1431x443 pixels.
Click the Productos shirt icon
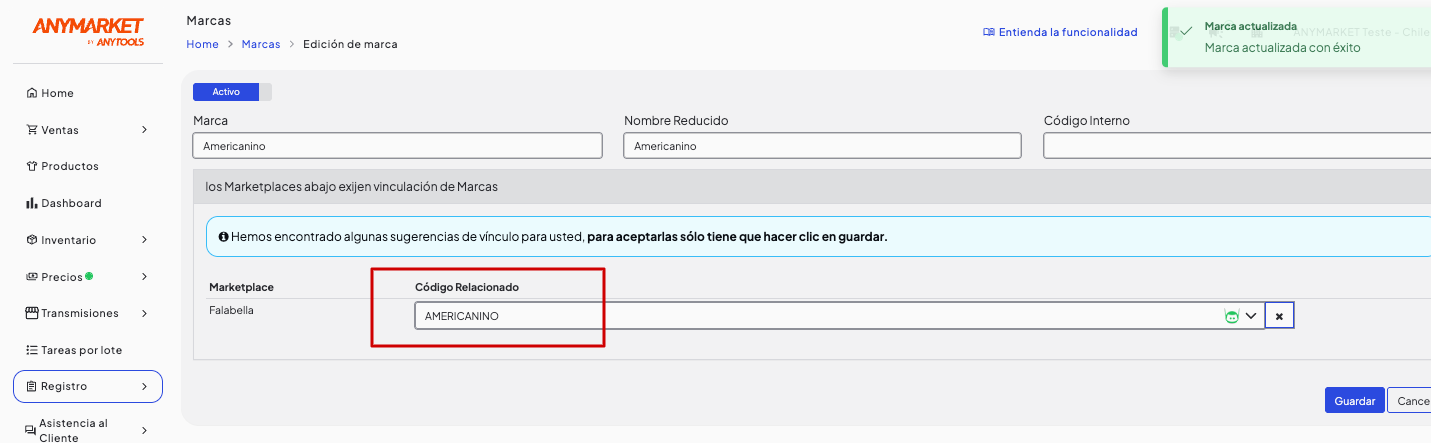pos(32,166)
